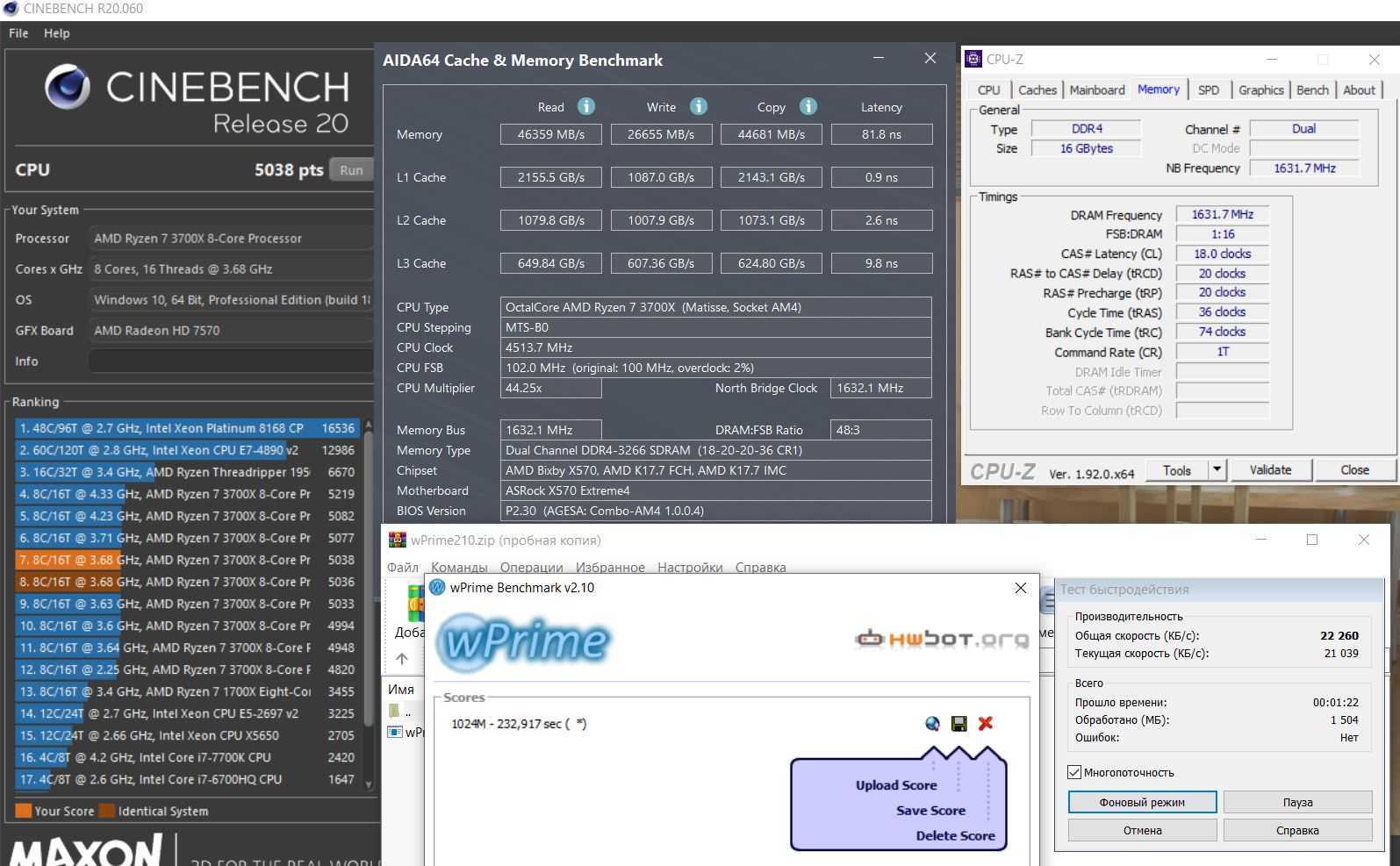Viewport: 1400px width, 866px height.
Task: Click the globe upload icon in wPrime scores
Action: pos(932,723)
